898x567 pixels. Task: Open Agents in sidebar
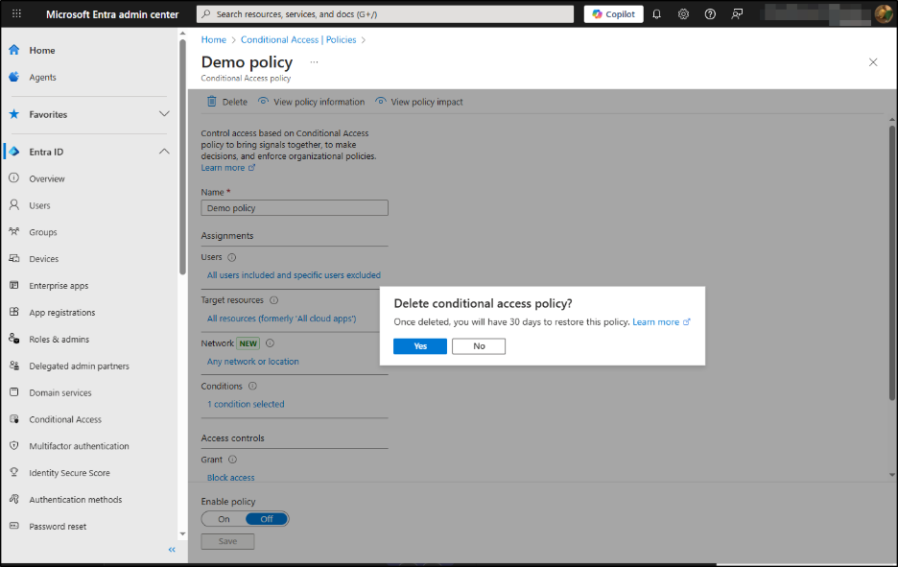click(x=42, y=77)
